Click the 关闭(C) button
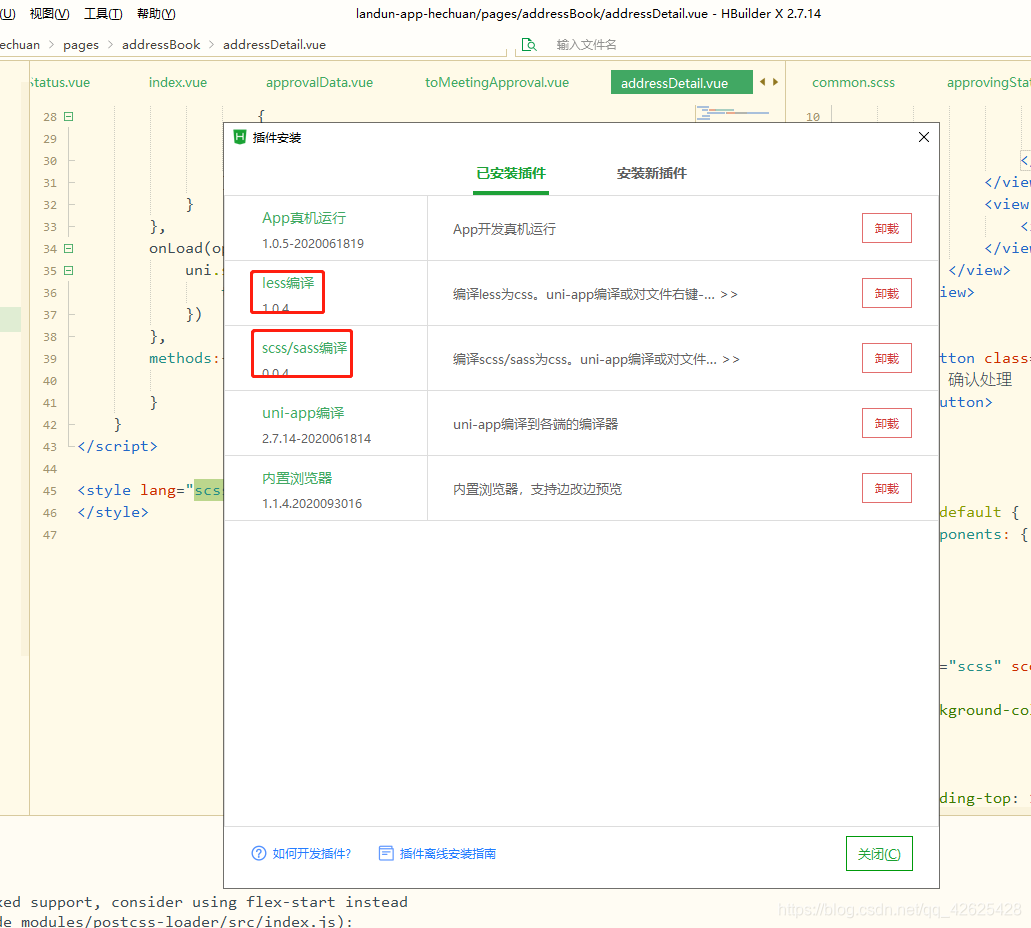This screenshot has height=928, width=1031. click(879, 854)
